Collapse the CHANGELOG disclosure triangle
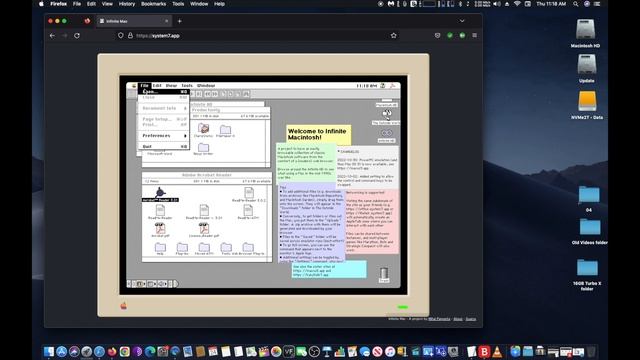 click(339, 151)
